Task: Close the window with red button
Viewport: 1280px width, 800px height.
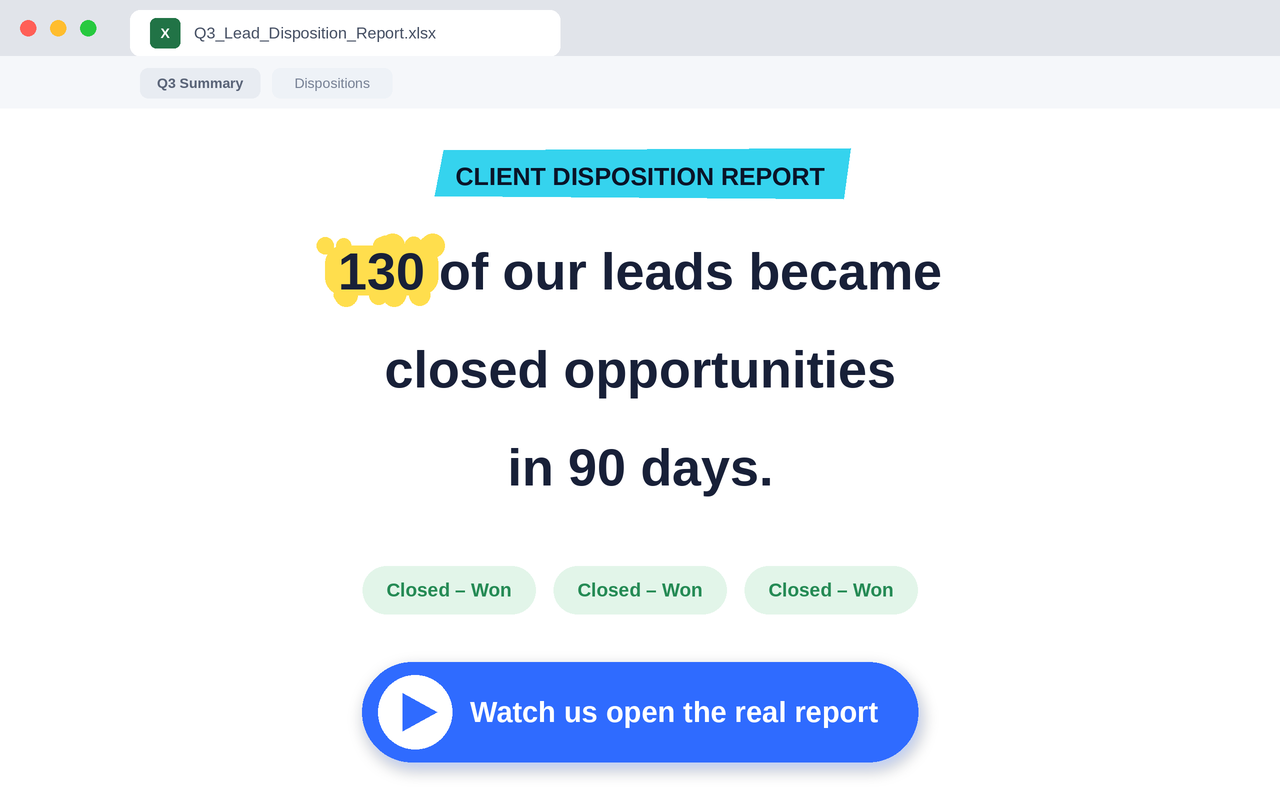Action: tap(28, 28)
